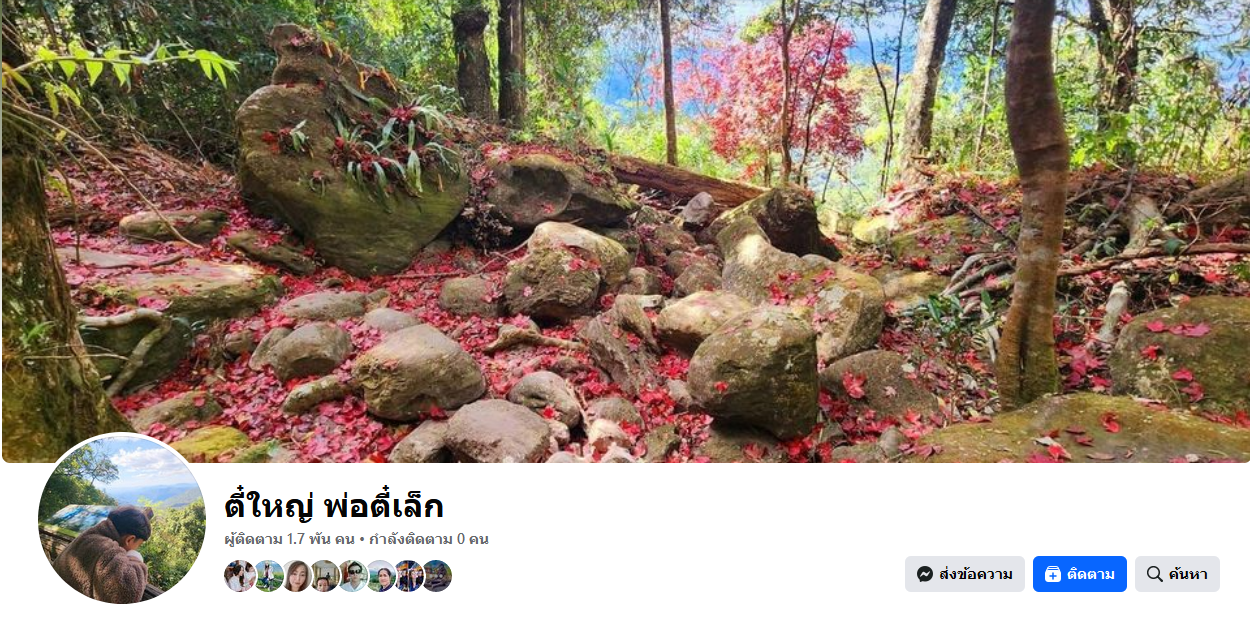Send a message via ส่งข้อความ button
Viewport: 1250px width, 617px height.
pos(965,574)
